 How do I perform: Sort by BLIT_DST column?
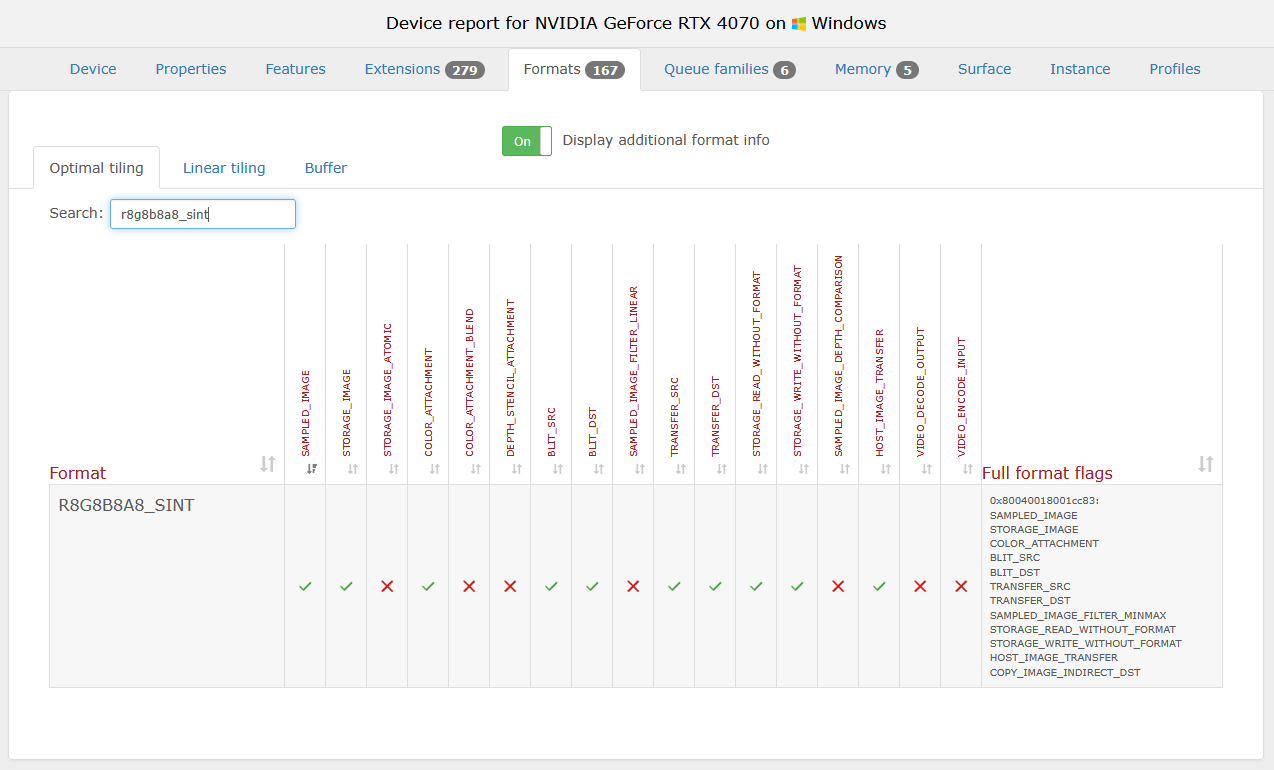598,468
